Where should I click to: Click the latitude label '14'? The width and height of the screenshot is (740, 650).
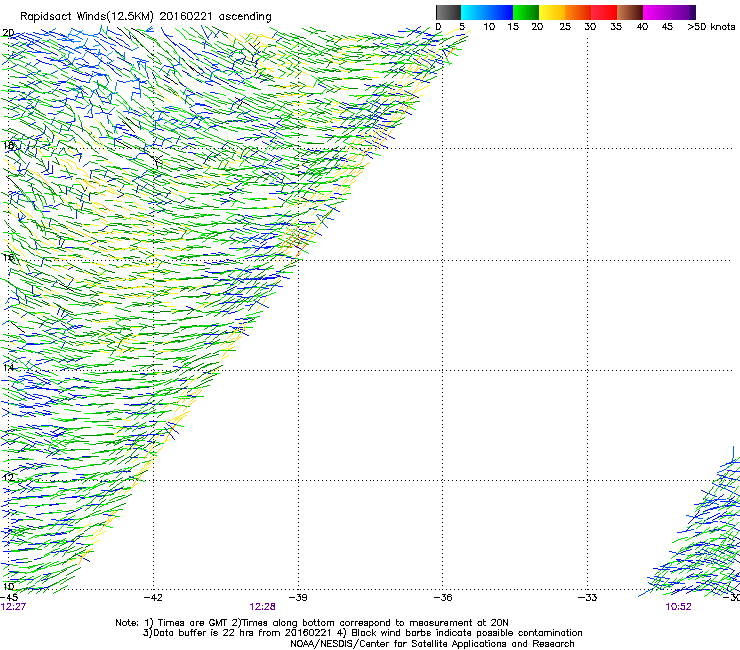click(8, 367)
